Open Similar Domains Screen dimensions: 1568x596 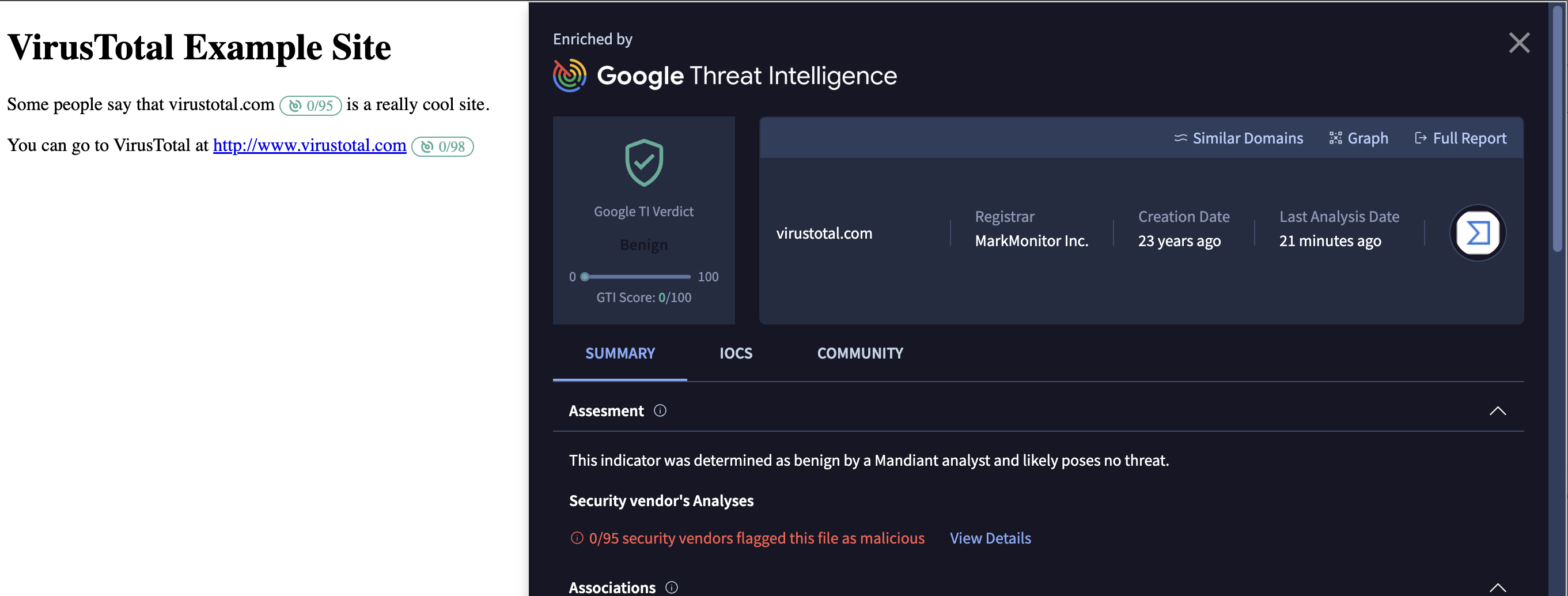click(1239, 138)
